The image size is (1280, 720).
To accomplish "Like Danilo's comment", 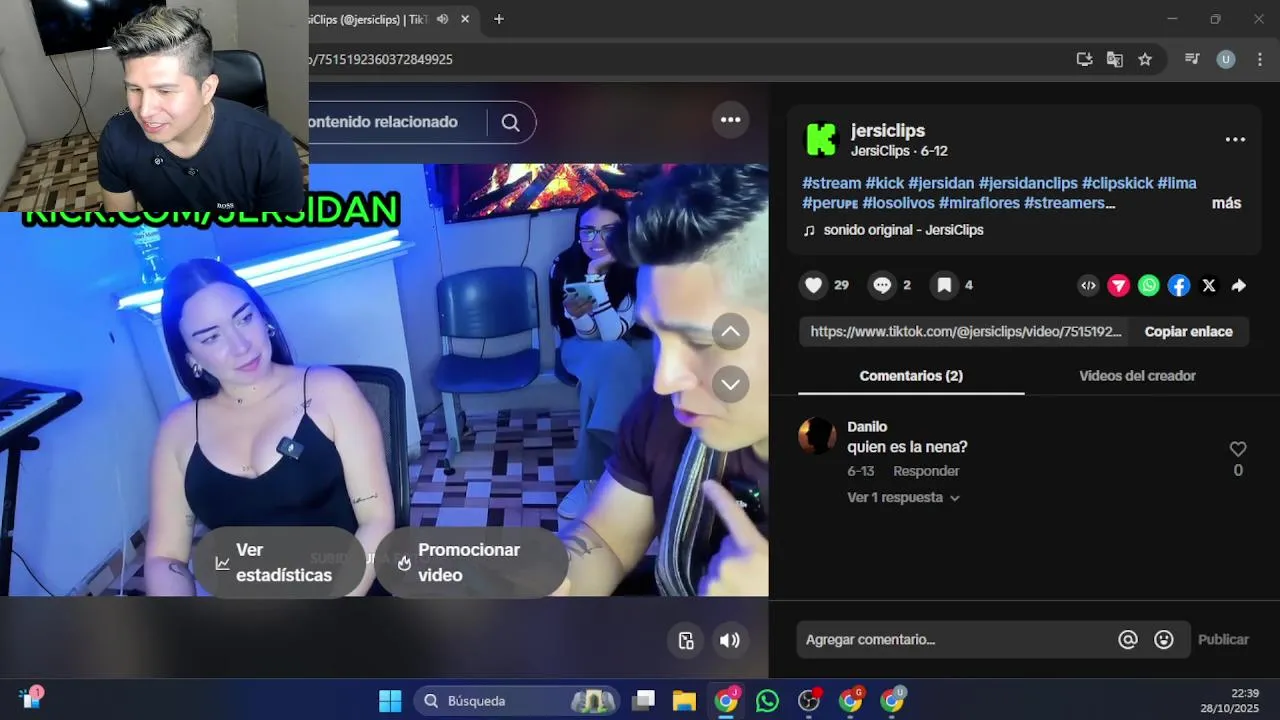I will [1238, 449].
